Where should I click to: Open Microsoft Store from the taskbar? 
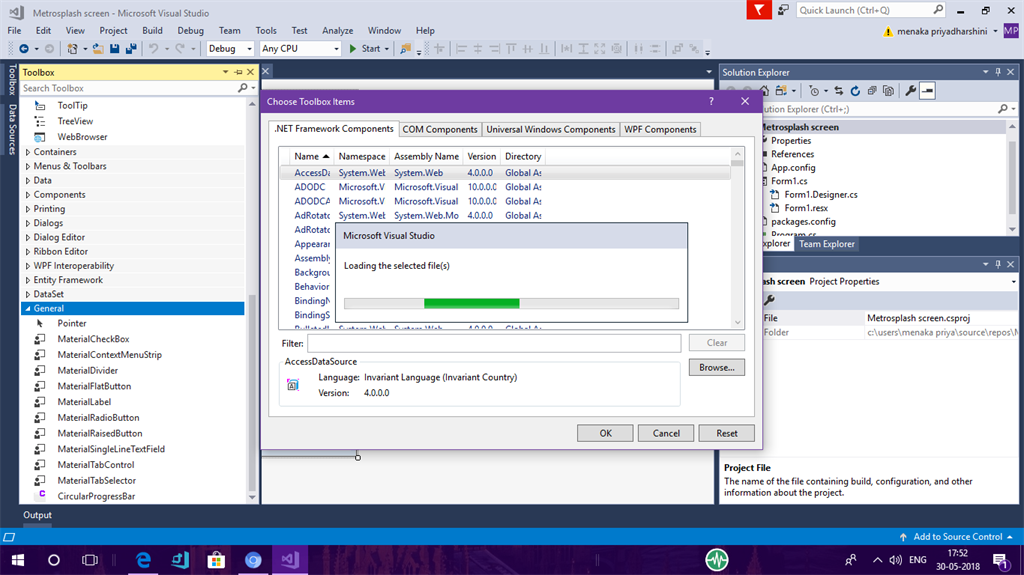pos(216,560)
